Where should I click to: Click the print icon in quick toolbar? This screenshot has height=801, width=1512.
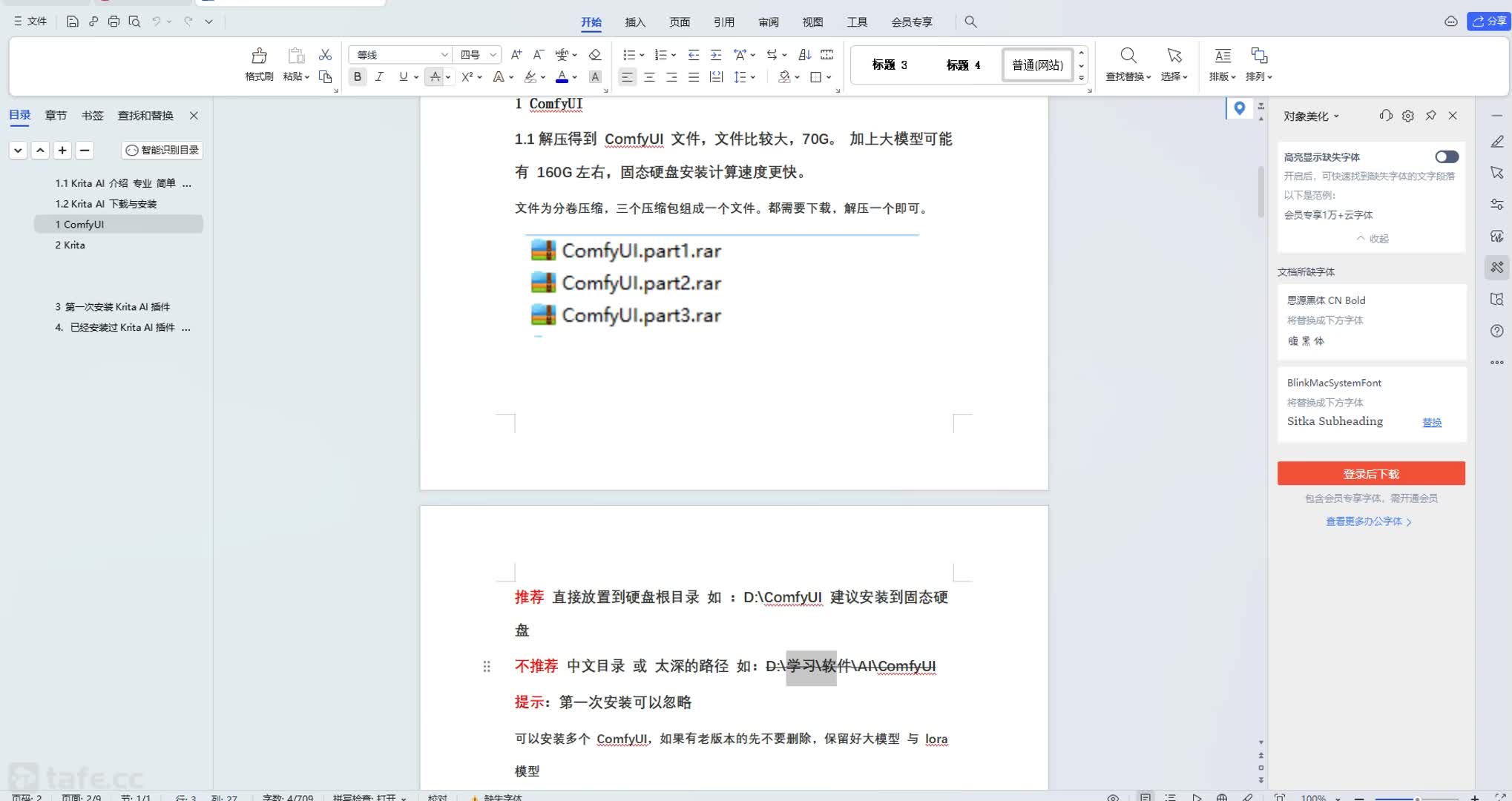click(114, 22)
